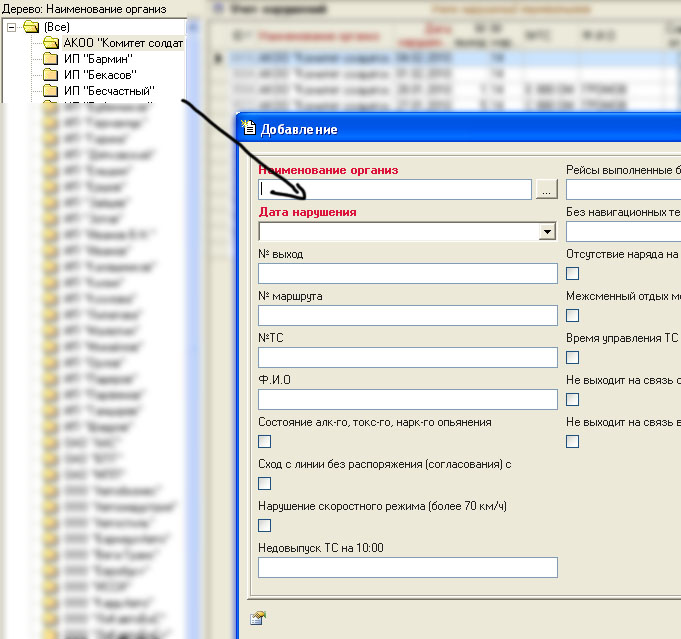The image size is (681, 639).
Task: Click the edit icon at dialog bottom-left
Action: point(257,618)
